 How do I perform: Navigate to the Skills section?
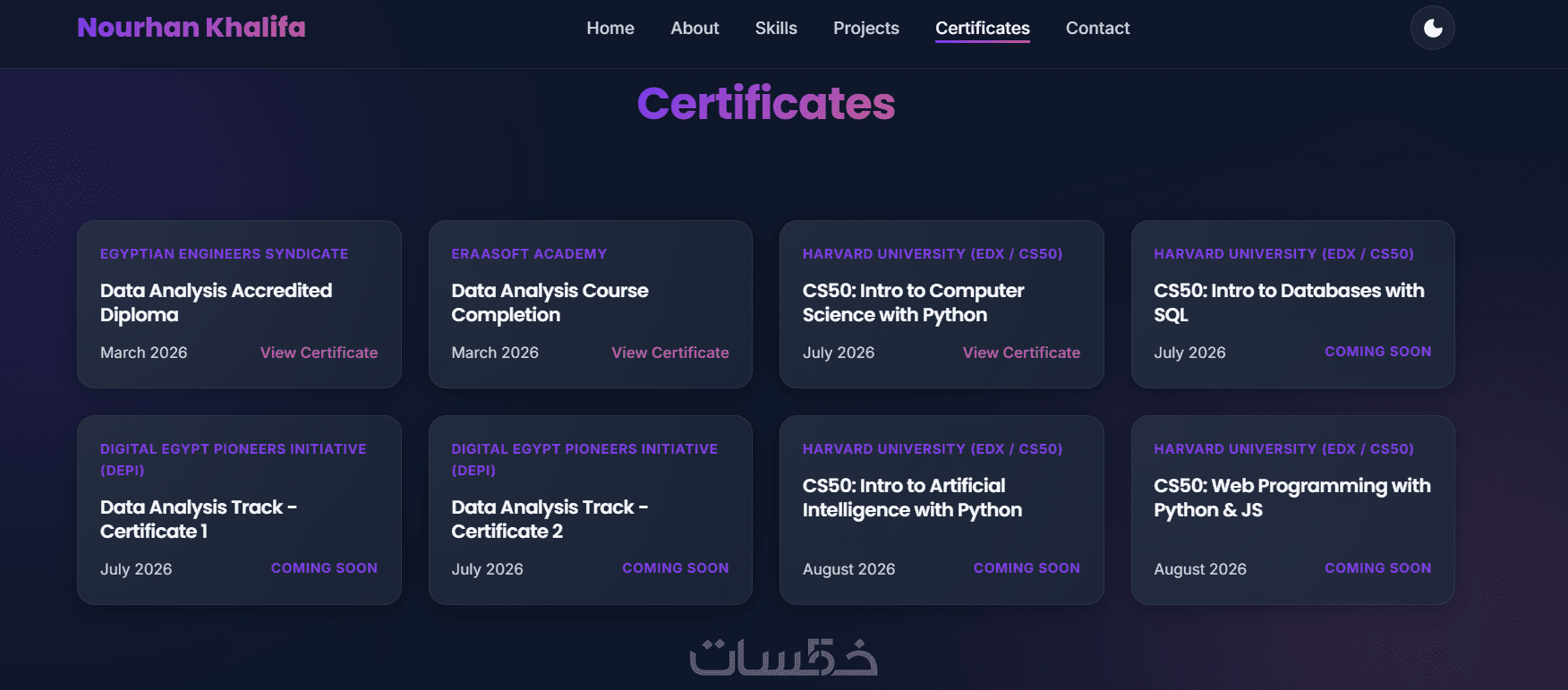click(776, 28)
